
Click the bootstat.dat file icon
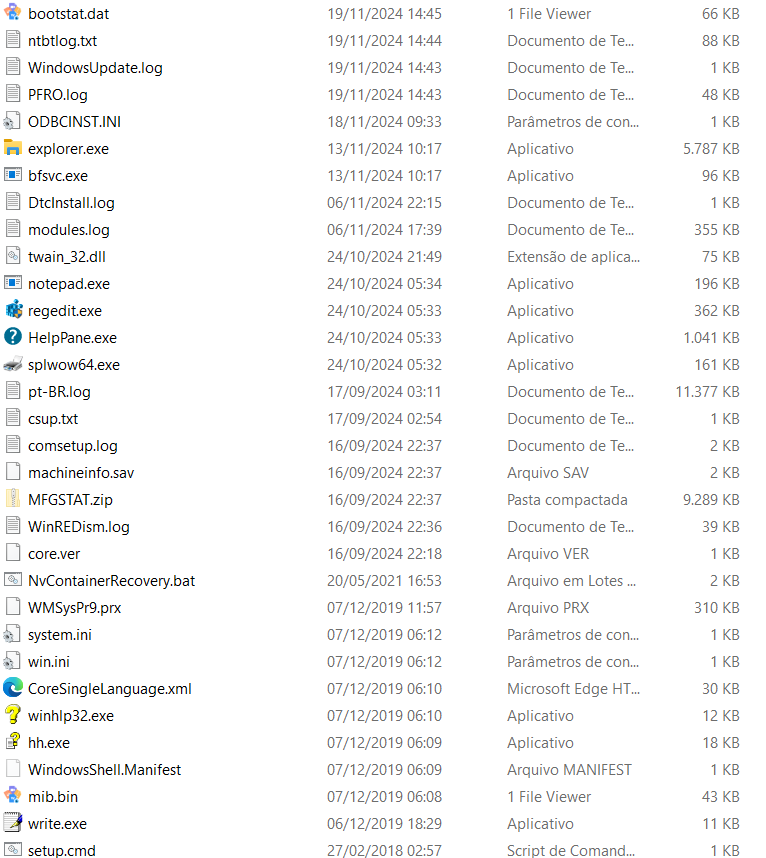click(x=13, y=13)
